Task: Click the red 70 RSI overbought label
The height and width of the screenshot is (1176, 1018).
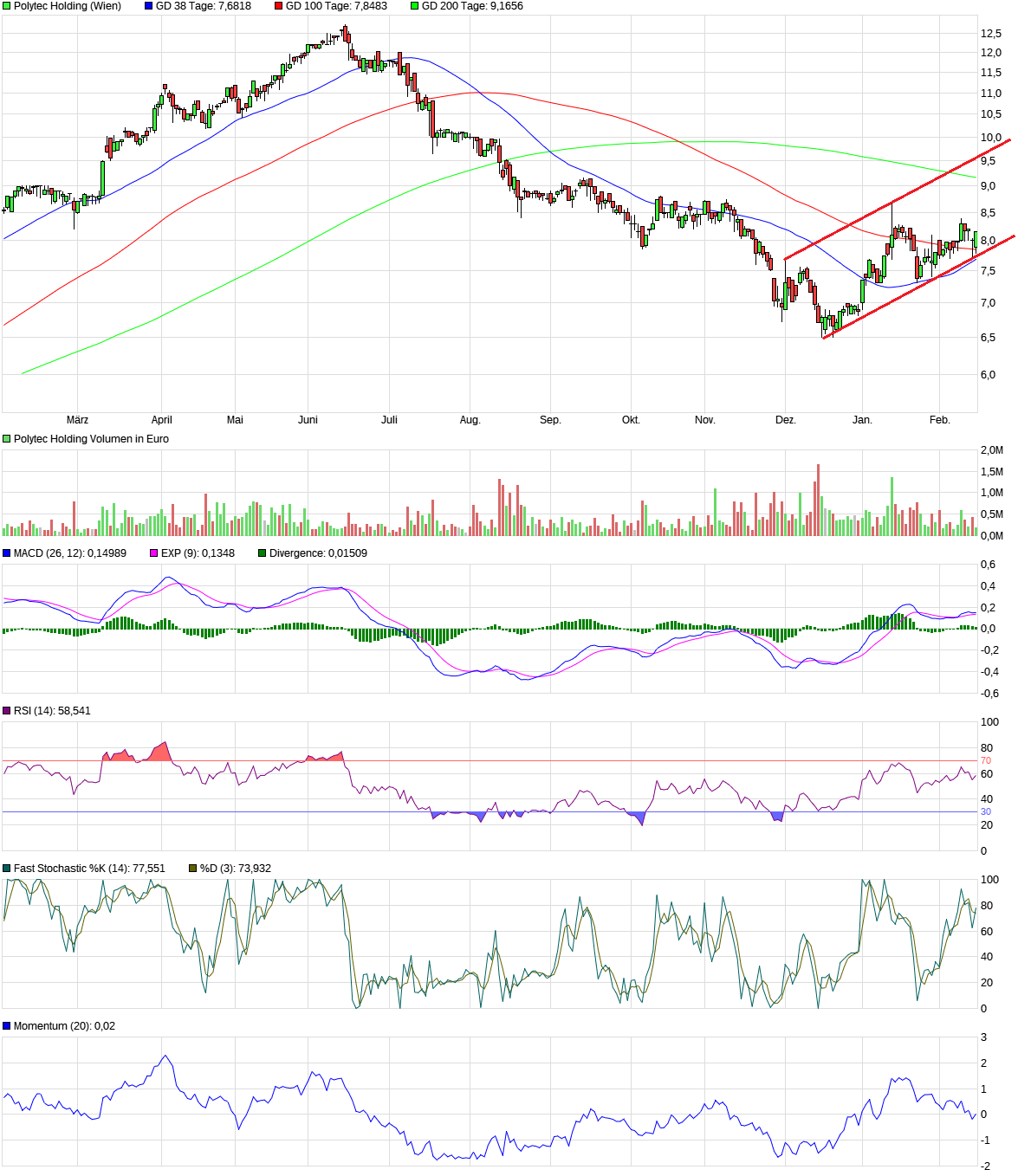Action: 986,760
